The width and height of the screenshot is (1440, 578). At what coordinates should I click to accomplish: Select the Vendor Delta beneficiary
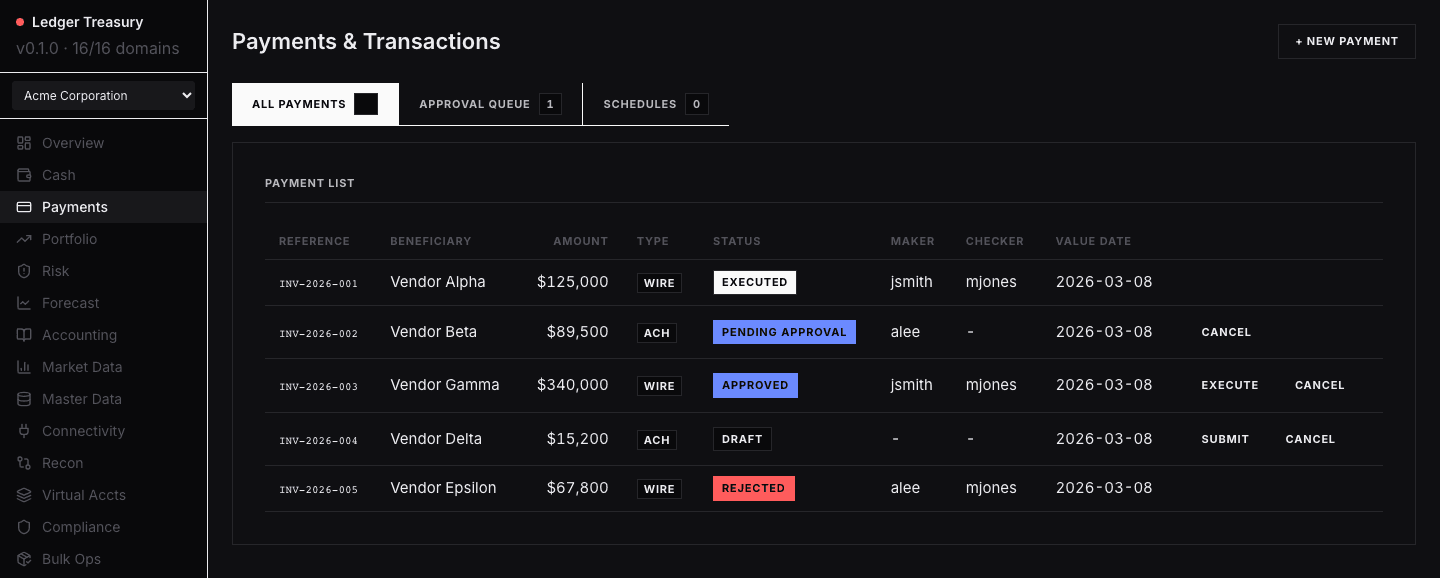click(436, 439)
